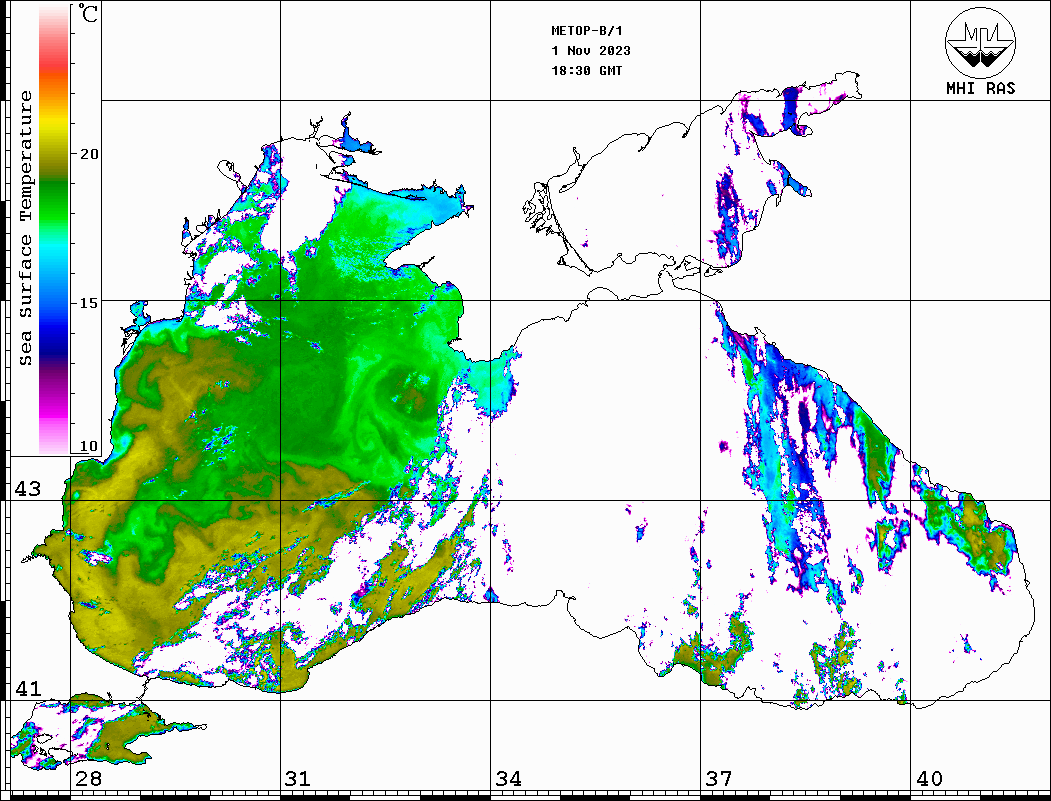Click the 'MHI RAS' label text

[980, 88]
